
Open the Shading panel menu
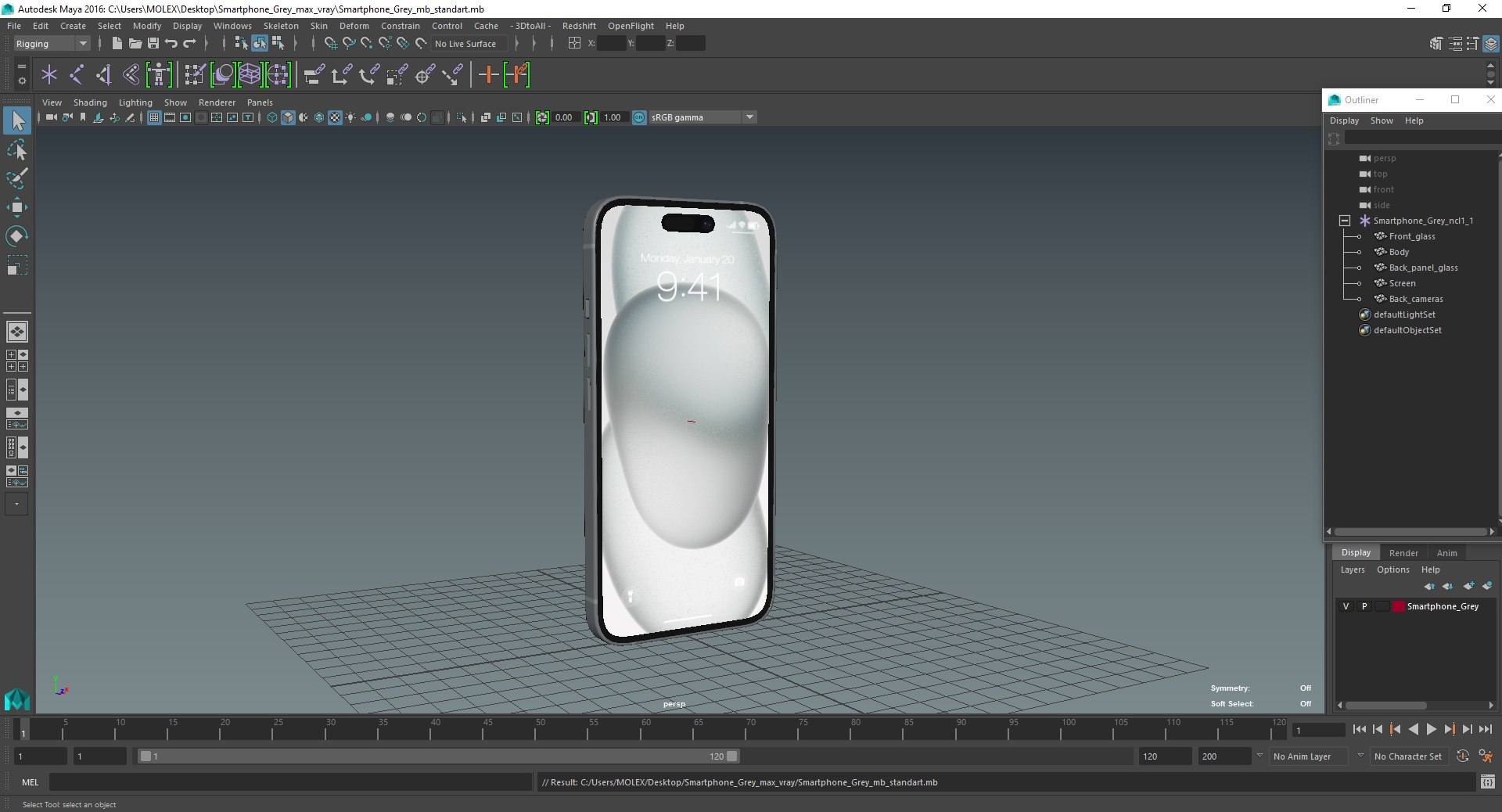(x=90, y=102)
